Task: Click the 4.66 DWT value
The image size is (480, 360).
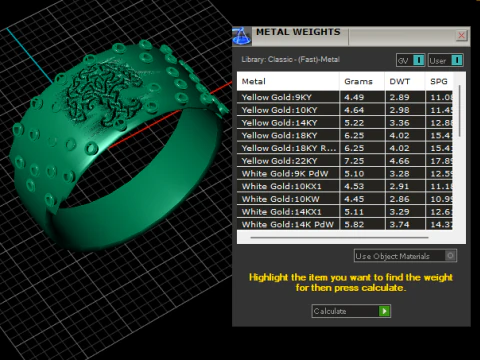Action: [x=399, y=161]
